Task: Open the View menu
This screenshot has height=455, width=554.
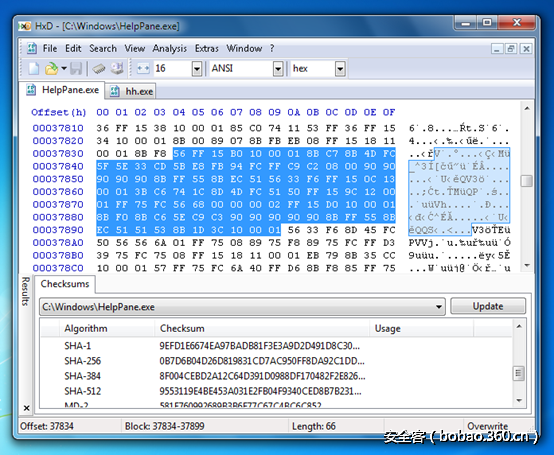Action: pos(135,48)
